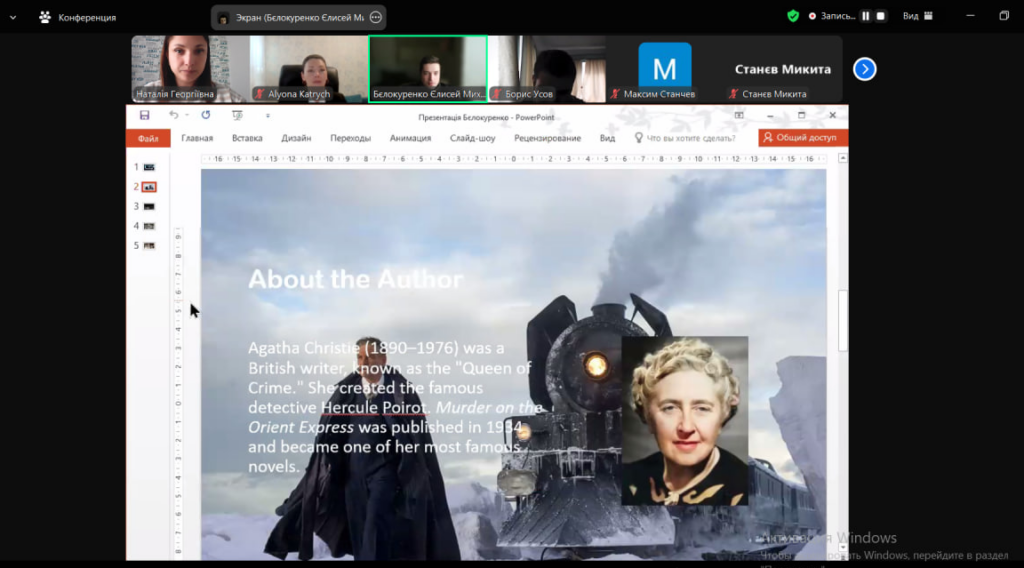The width and height of the screenshot is (1024, 568).
Task: Open Customize Quick Access Toolbar dropdown
Action: click(268, 116)
